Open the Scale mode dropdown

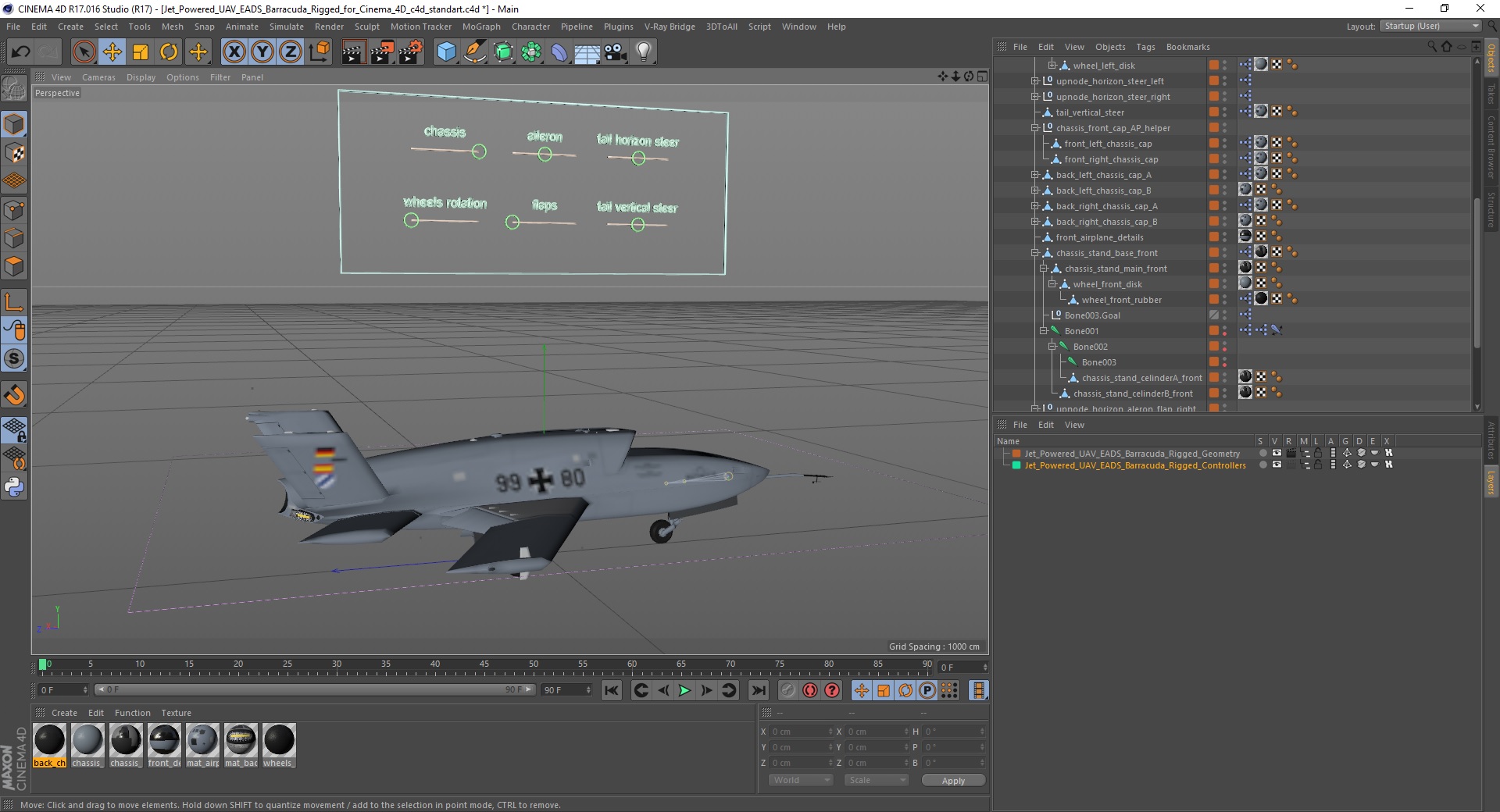[877, 780]
